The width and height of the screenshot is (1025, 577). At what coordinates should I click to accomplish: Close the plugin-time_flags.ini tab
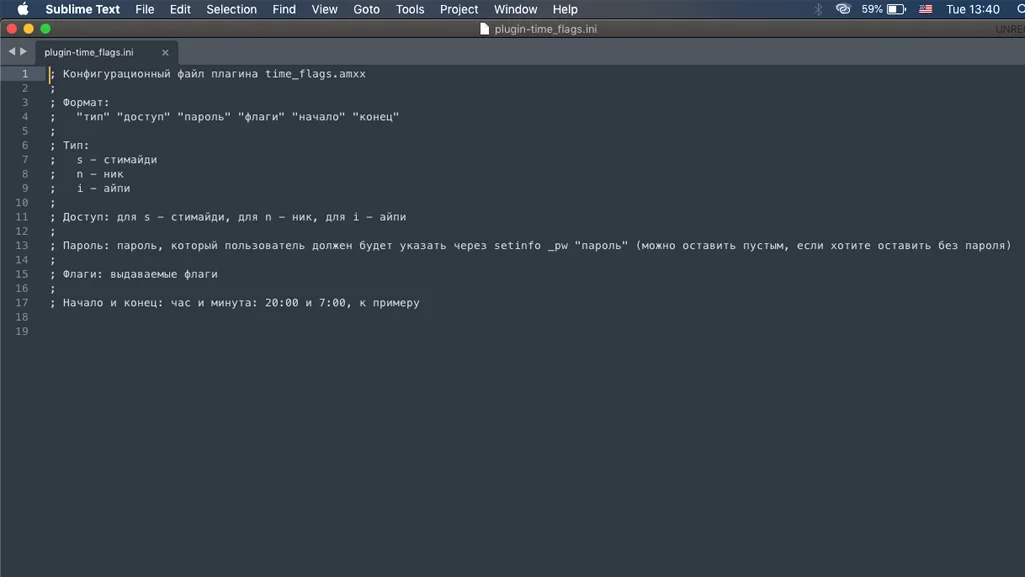click(x=165, y=52)
